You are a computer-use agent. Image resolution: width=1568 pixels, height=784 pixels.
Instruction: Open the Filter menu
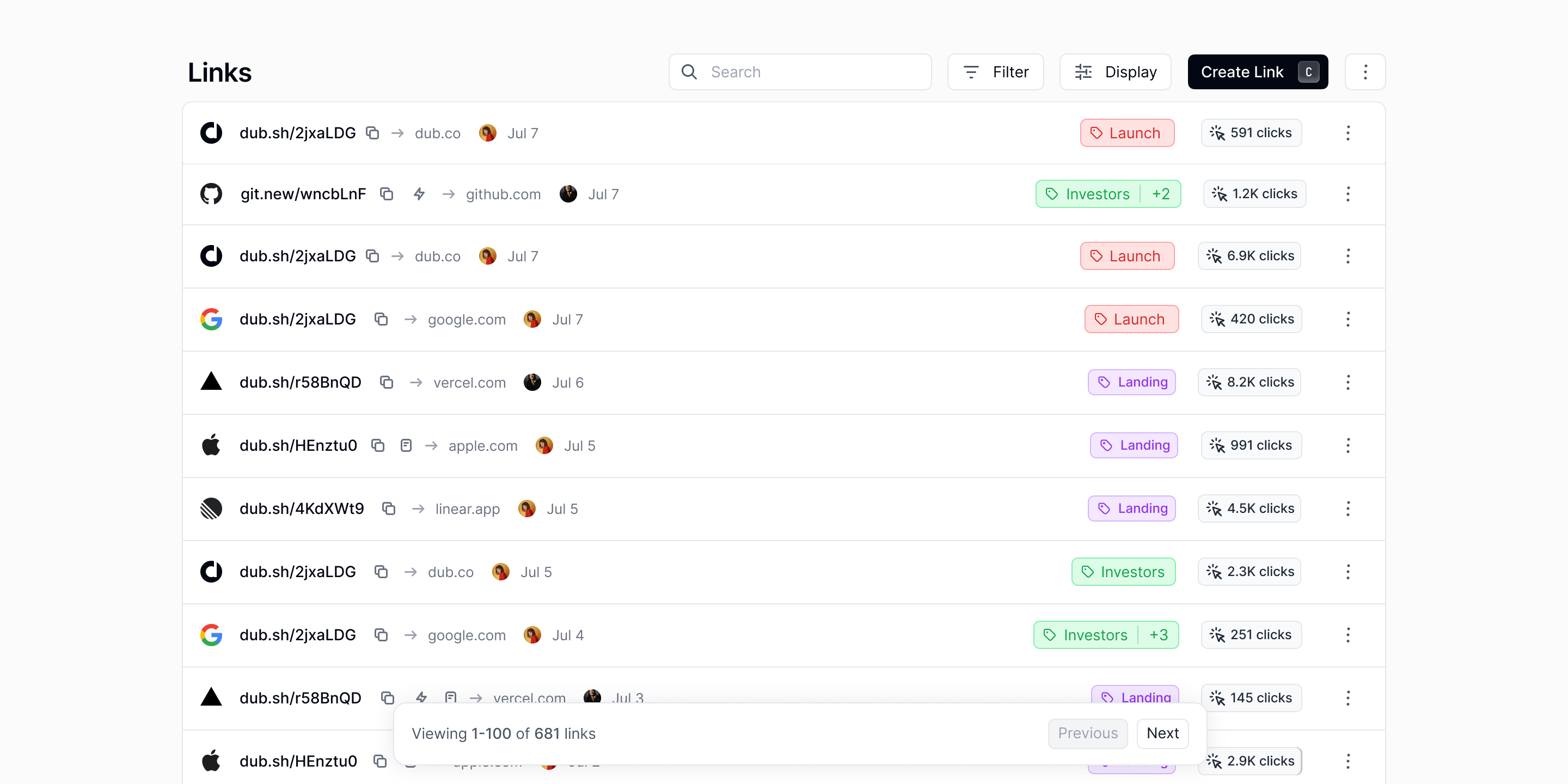pos(995,71)
